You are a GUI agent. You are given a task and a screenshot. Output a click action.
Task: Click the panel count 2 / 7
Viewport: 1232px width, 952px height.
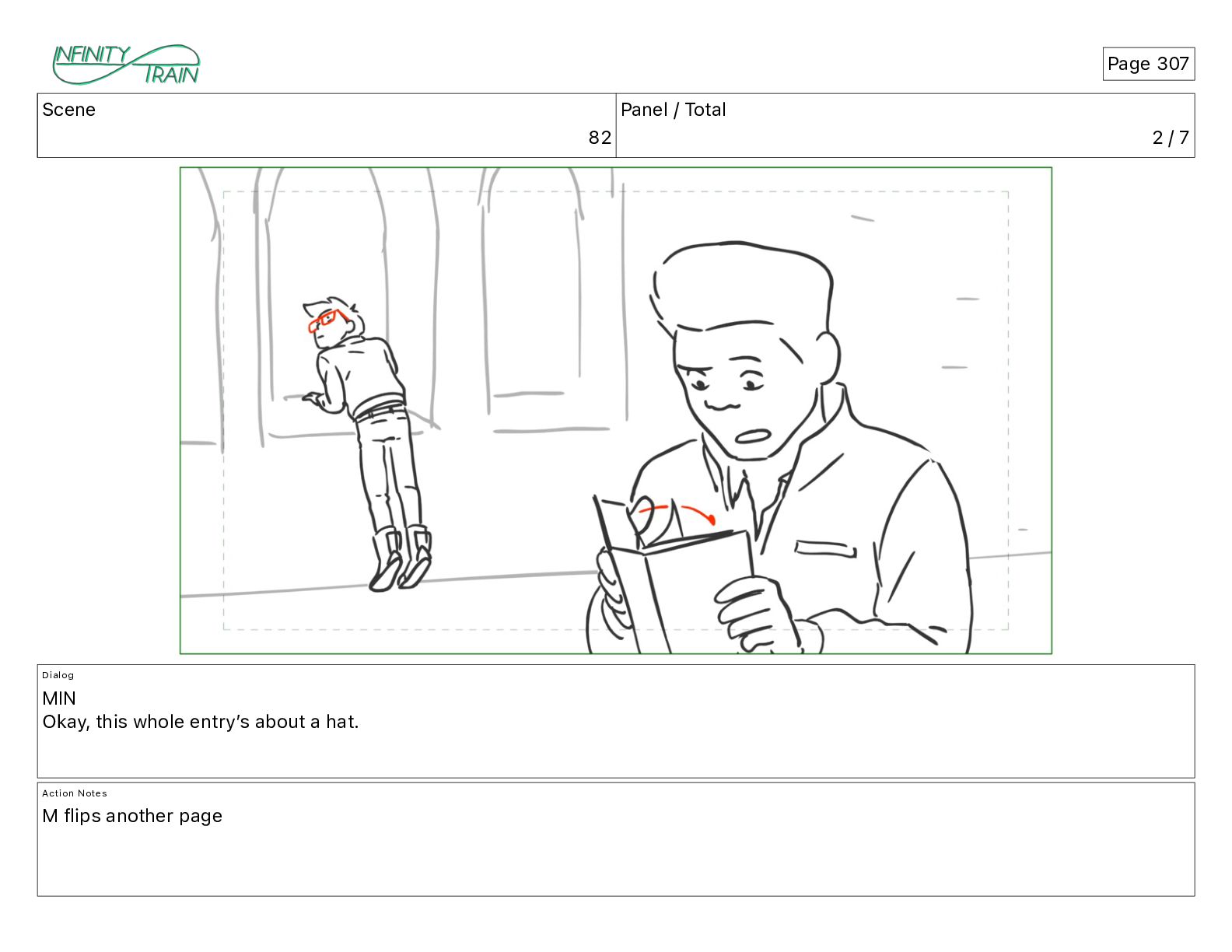[x=1171, y=138]
